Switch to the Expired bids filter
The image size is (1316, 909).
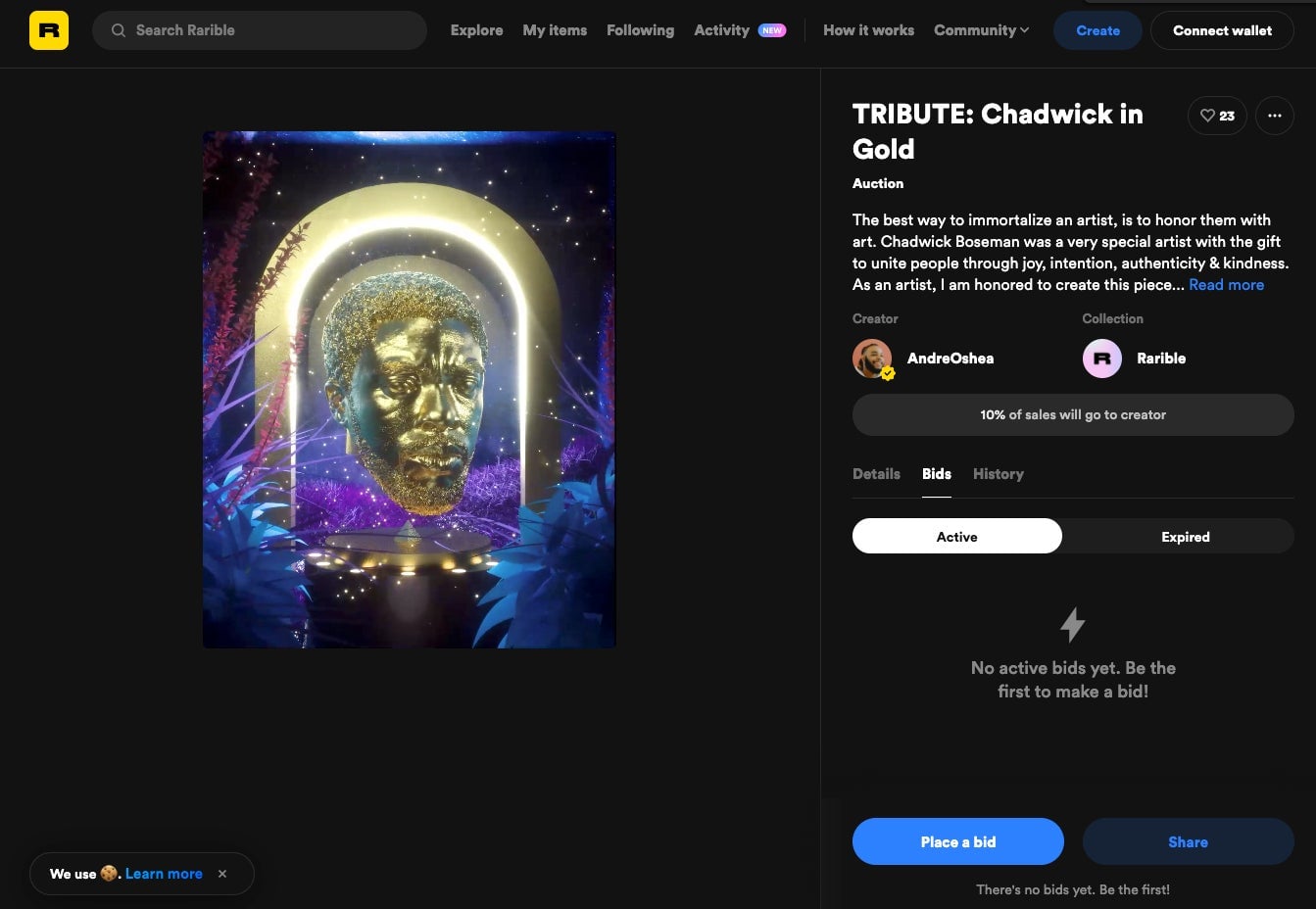click(x=1185, y=537)
